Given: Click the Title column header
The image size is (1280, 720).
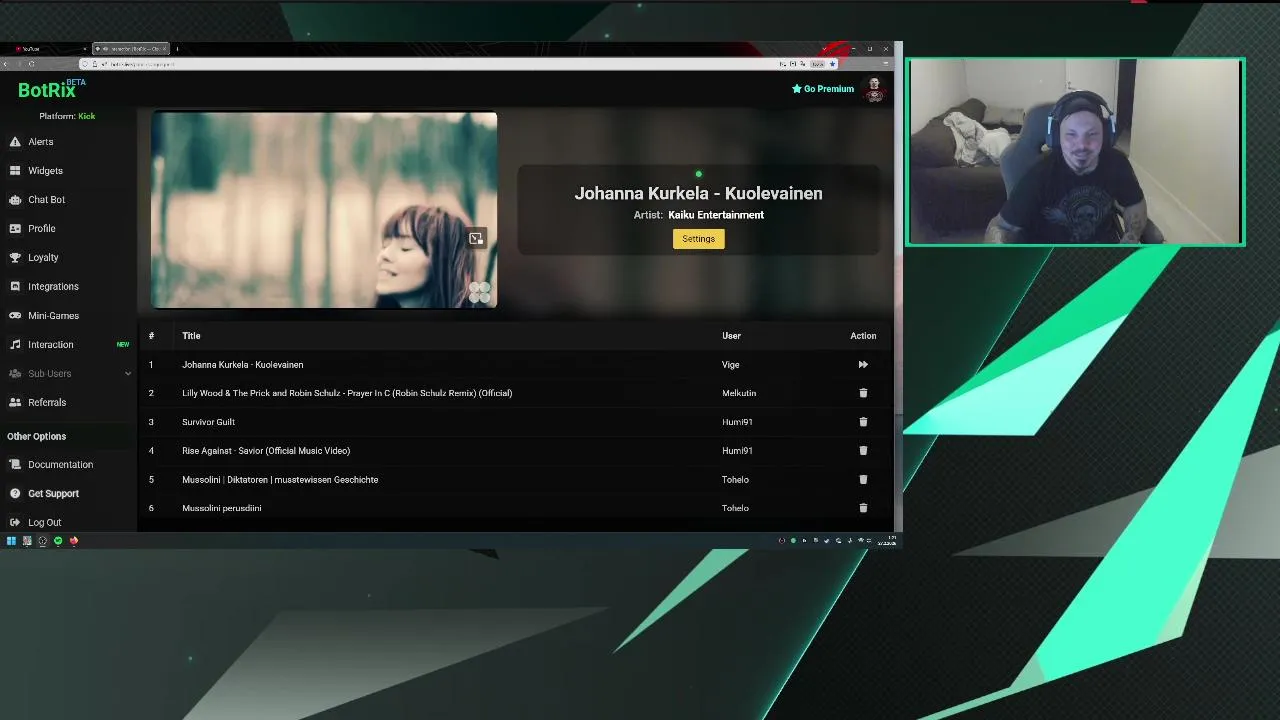Looking at the screenshot, I should [x=191, y=336].
